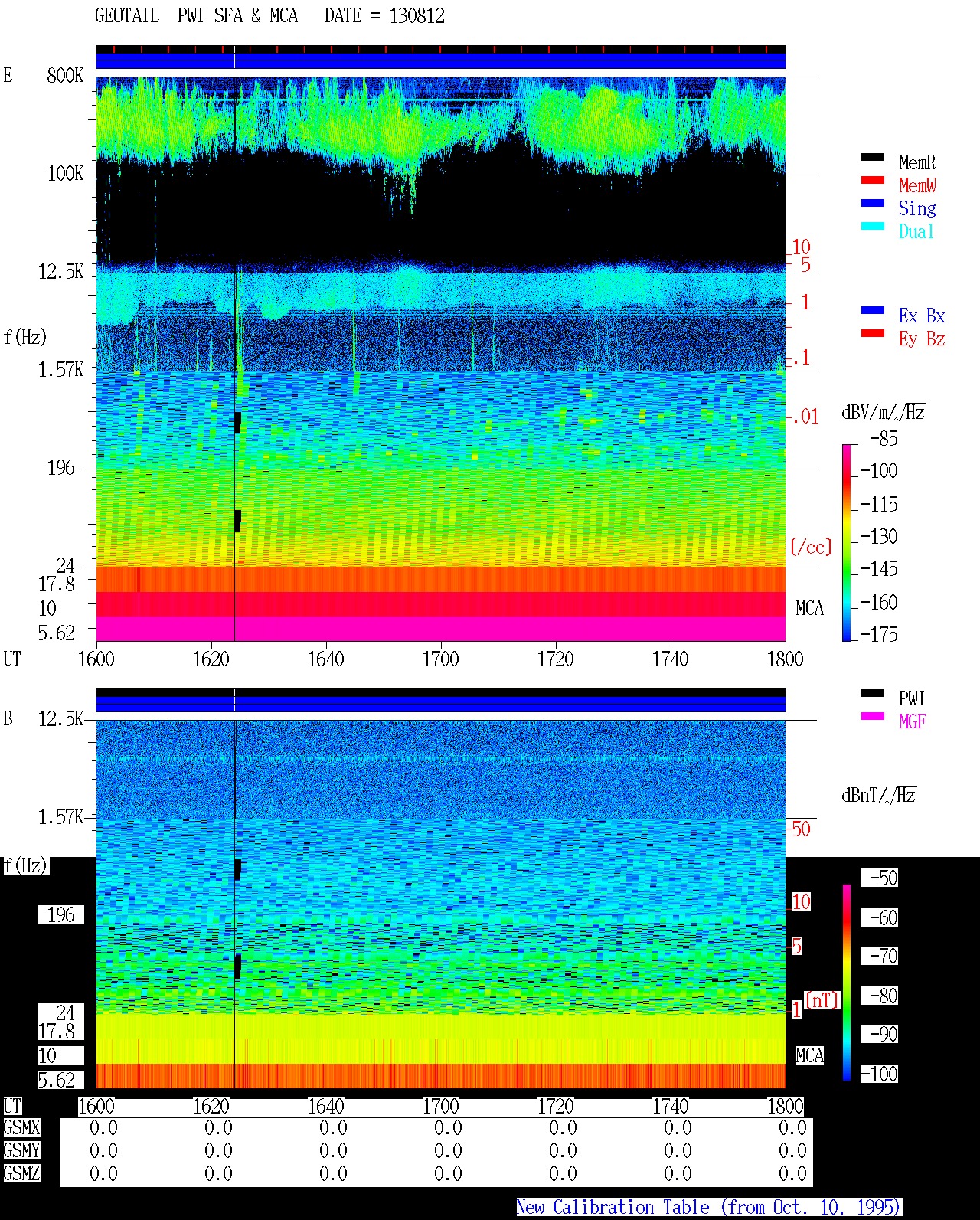Click the 17.8 label on the E panel
This screenshot has width=980, height=1220.
[x=57, y=584]
